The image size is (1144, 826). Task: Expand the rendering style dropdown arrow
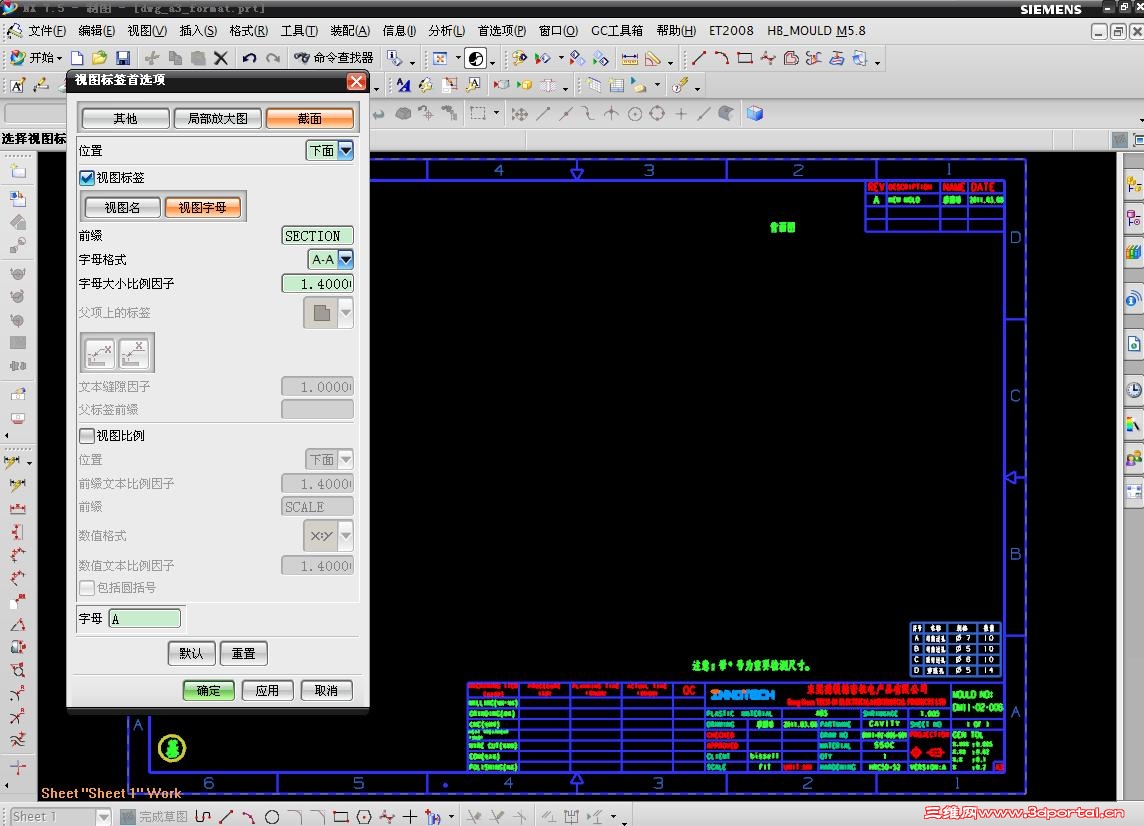point(492,61)
